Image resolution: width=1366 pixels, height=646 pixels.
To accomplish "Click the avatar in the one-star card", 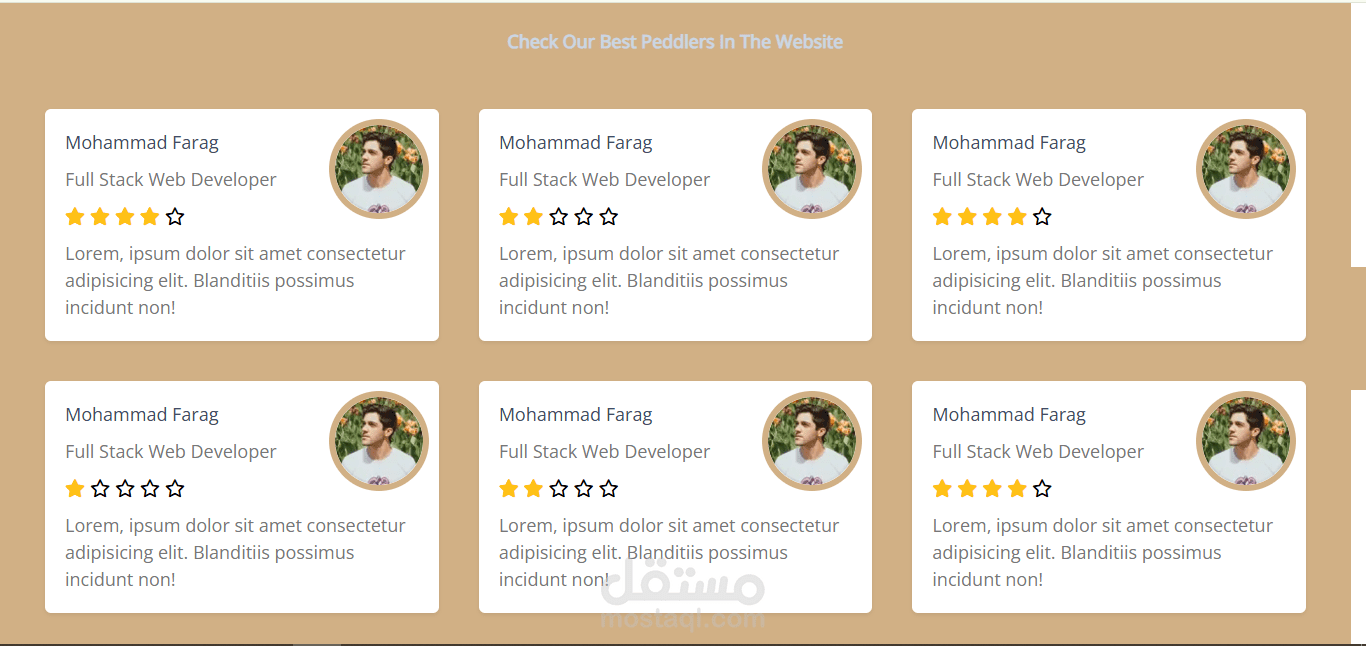I will (x=379, y=441).
